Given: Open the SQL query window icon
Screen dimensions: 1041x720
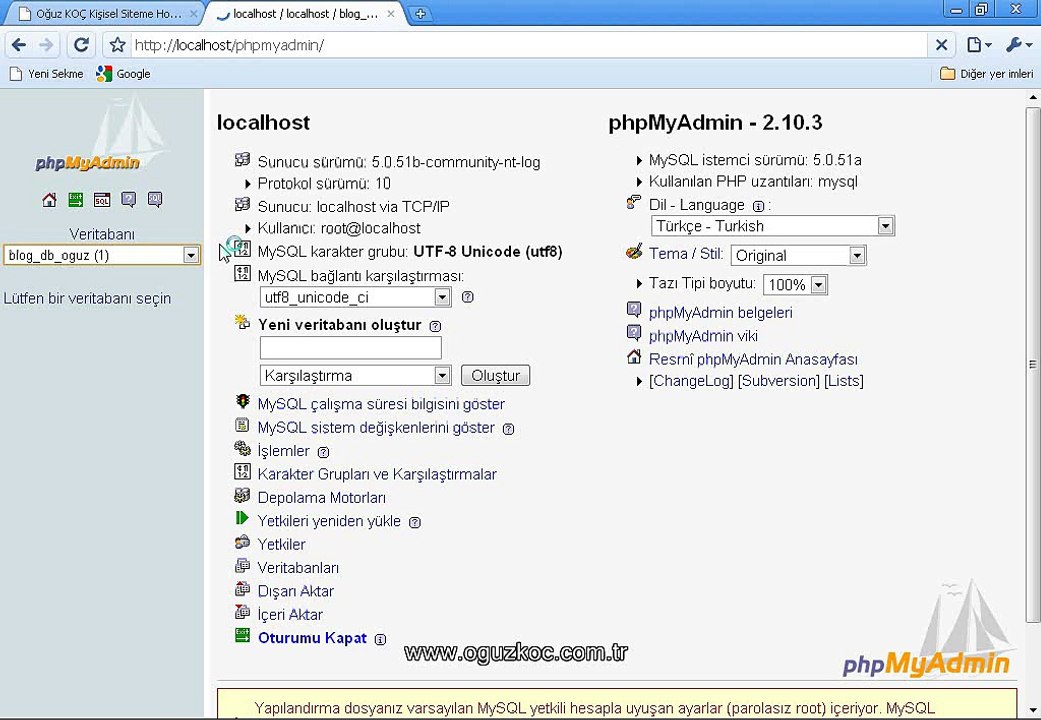Looking at the screenshot, I should 102,200.
